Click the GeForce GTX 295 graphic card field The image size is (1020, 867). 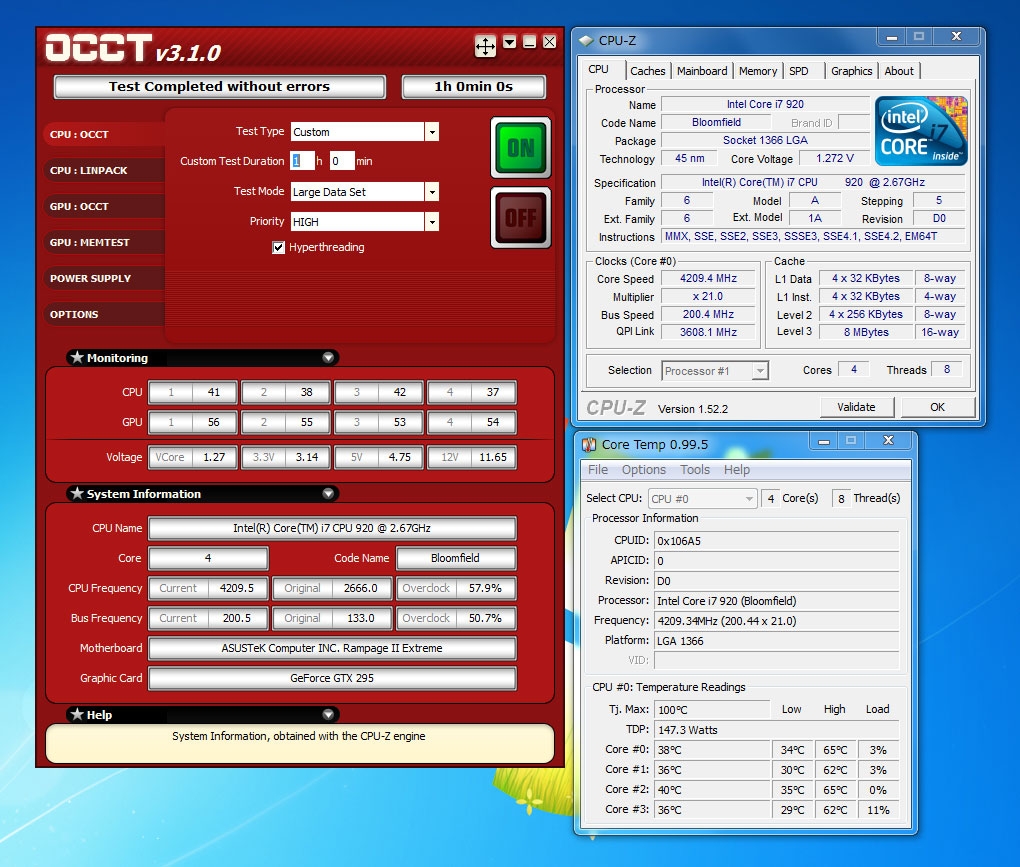(x=332, y=678)
